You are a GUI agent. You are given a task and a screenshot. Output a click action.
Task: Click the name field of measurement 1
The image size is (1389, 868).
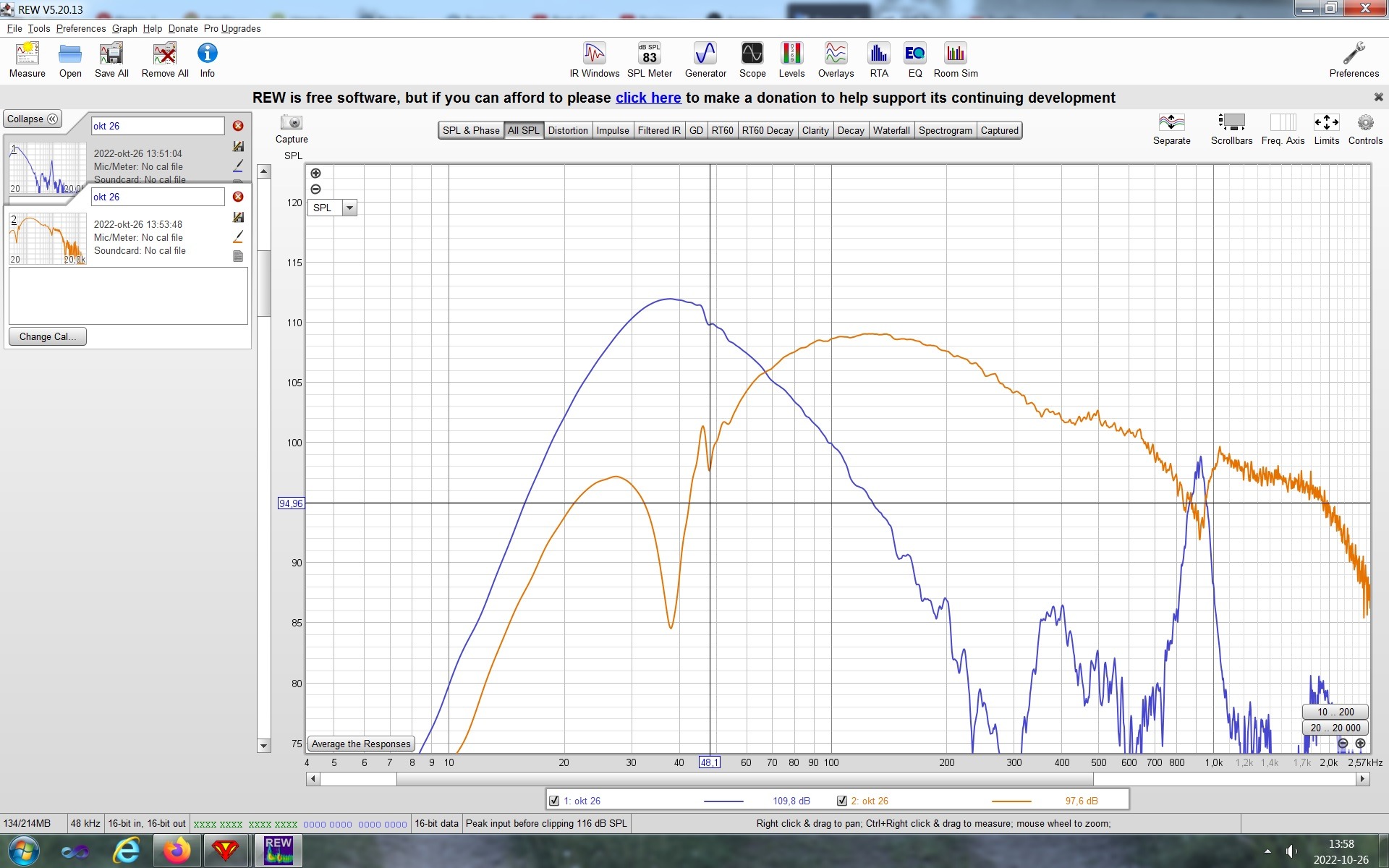click(158, 126)
